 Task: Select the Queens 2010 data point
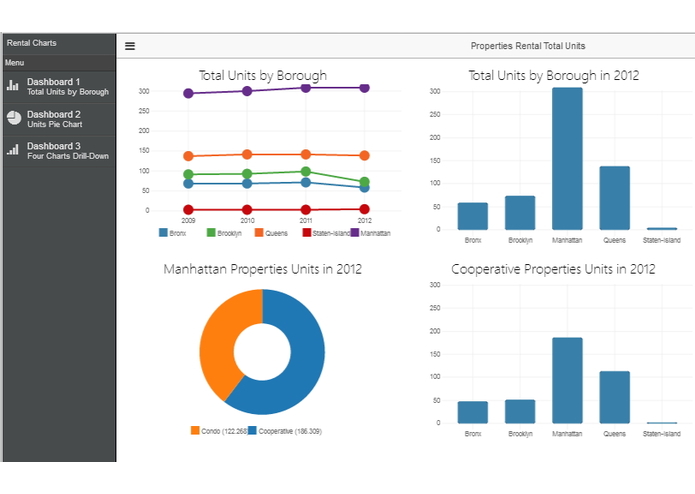click(x=247, y=154)
